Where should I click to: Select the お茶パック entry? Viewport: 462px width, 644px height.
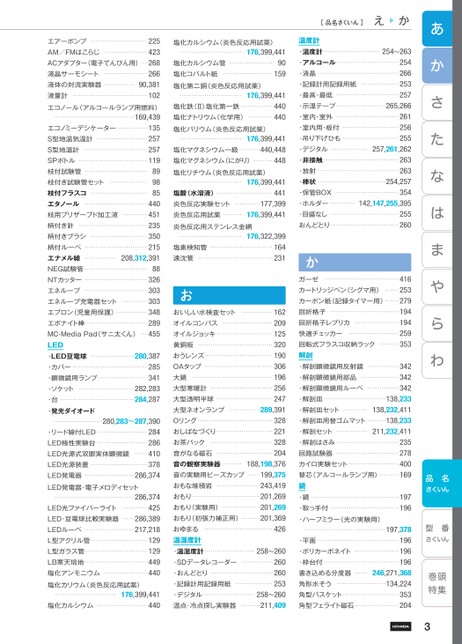[229, 442]
